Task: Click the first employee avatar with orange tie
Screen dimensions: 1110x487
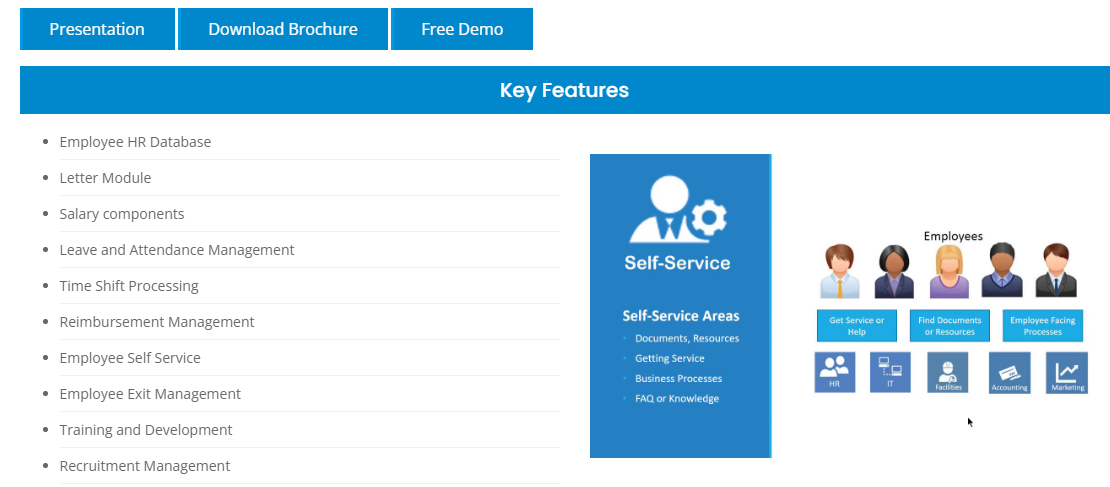Action: [x=840, y=271]
